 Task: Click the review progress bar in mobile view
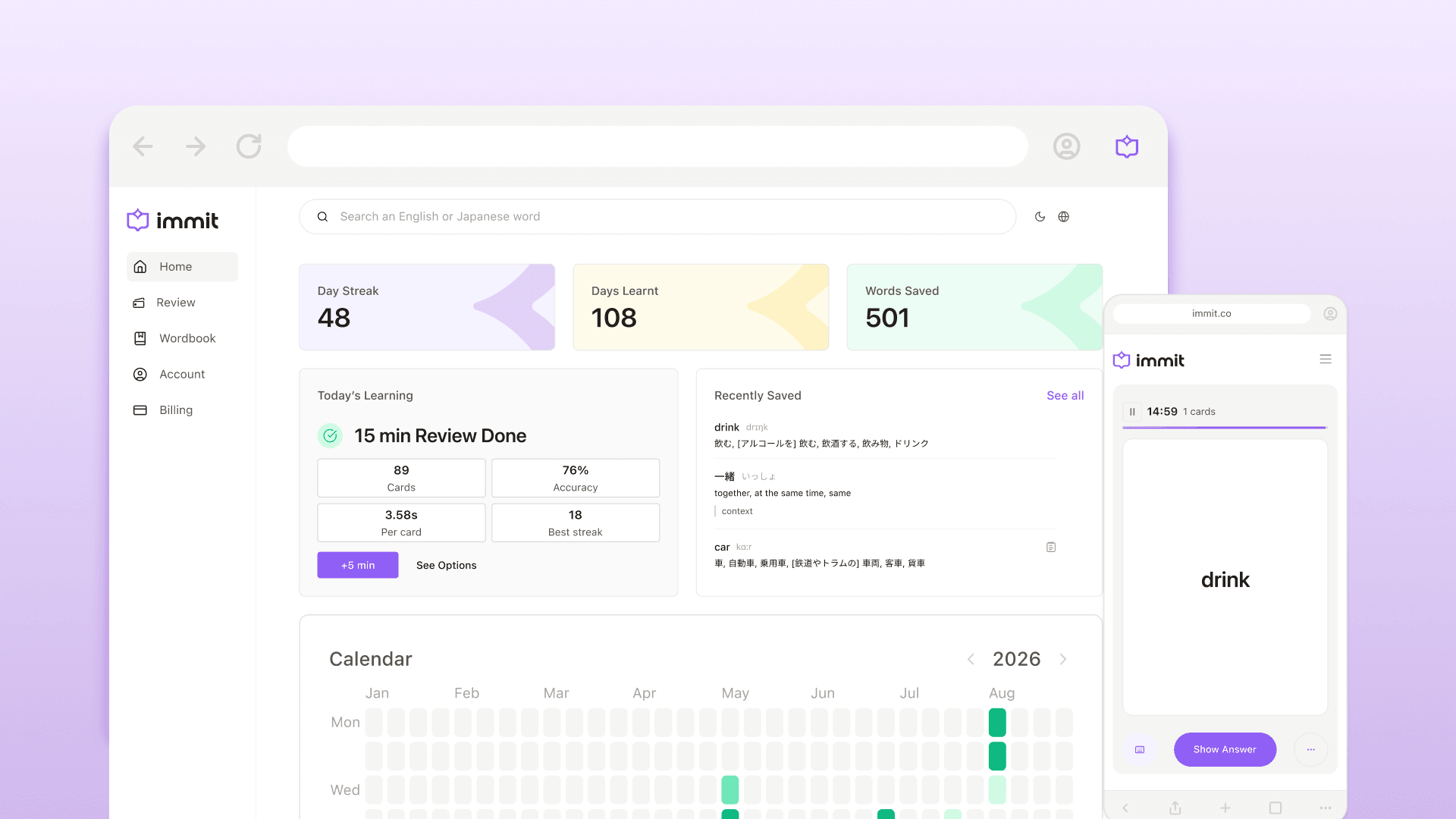[1225, 428]
